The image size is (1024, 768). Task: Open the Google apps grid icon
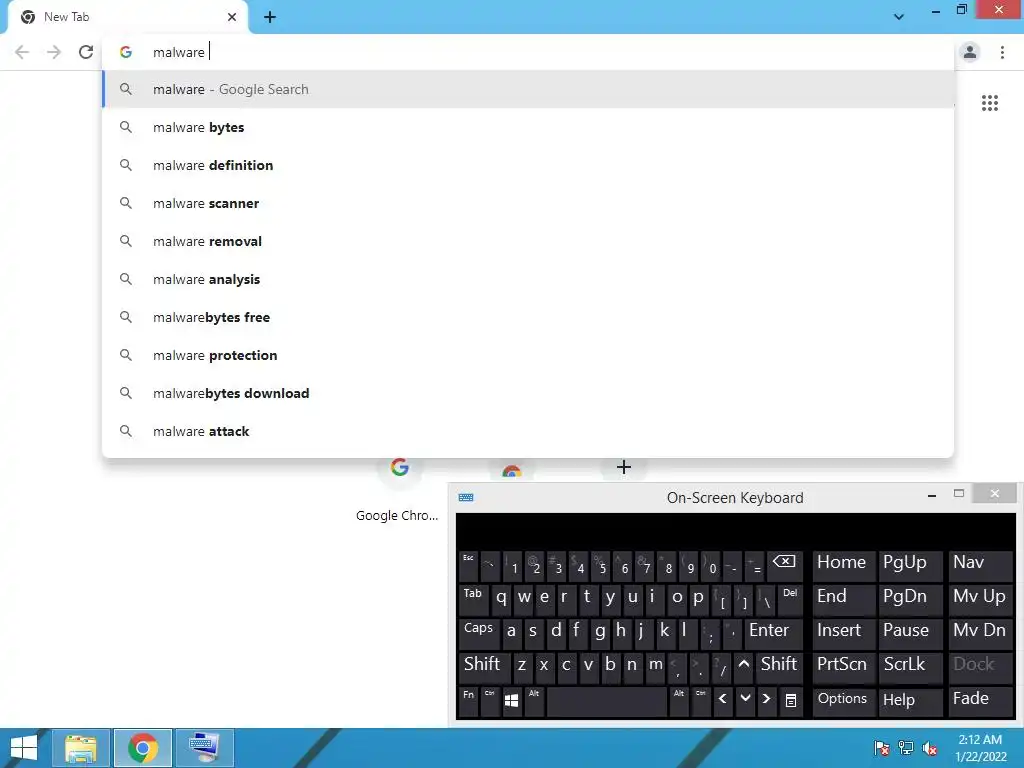pyautogui.click(x=989, y=103)
